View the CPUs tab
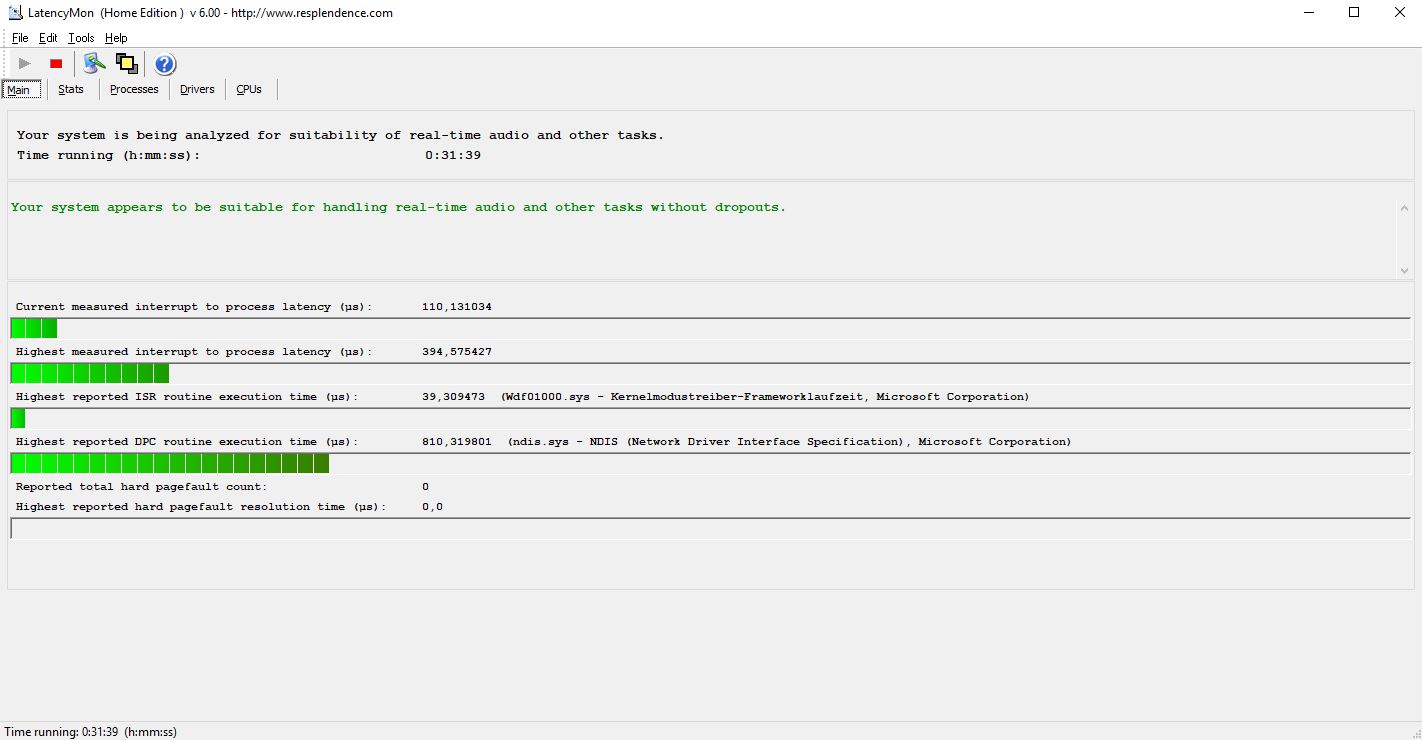The width and height of the screenshot is (1422, 740). coord(249,89)
